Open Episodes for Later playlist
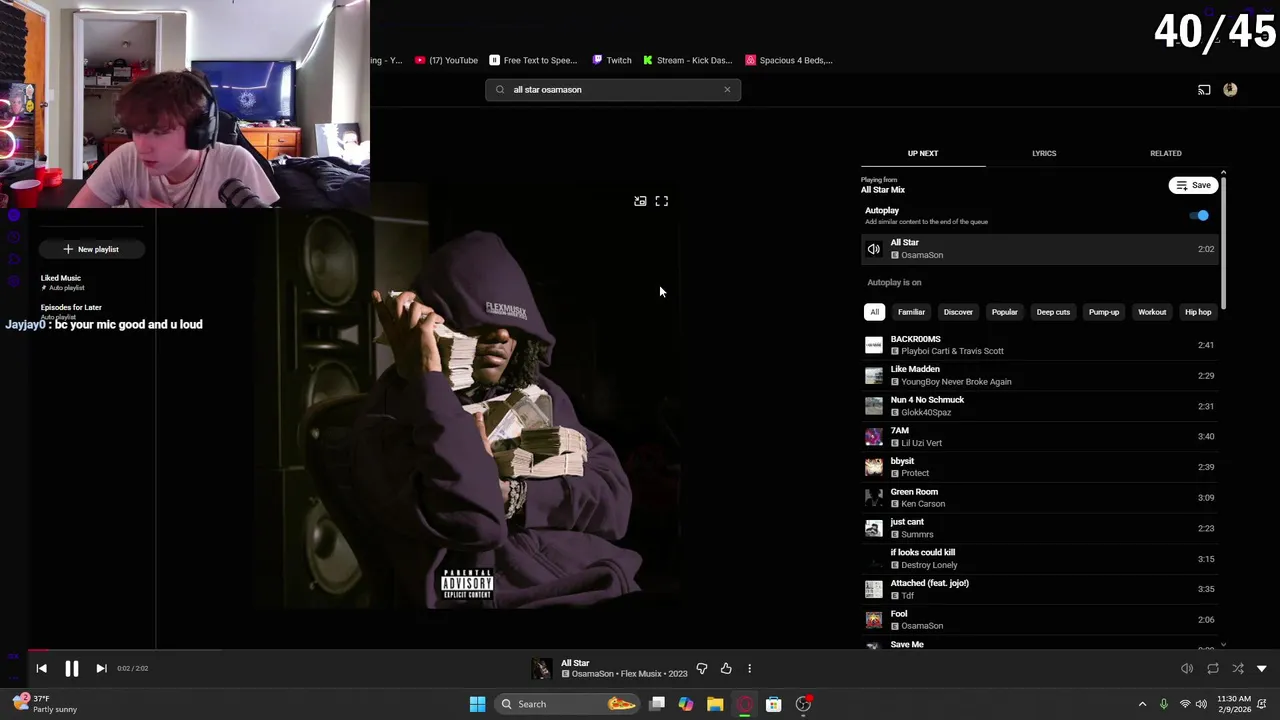The height and width of the screenshot is (720, 1280). 71,311
